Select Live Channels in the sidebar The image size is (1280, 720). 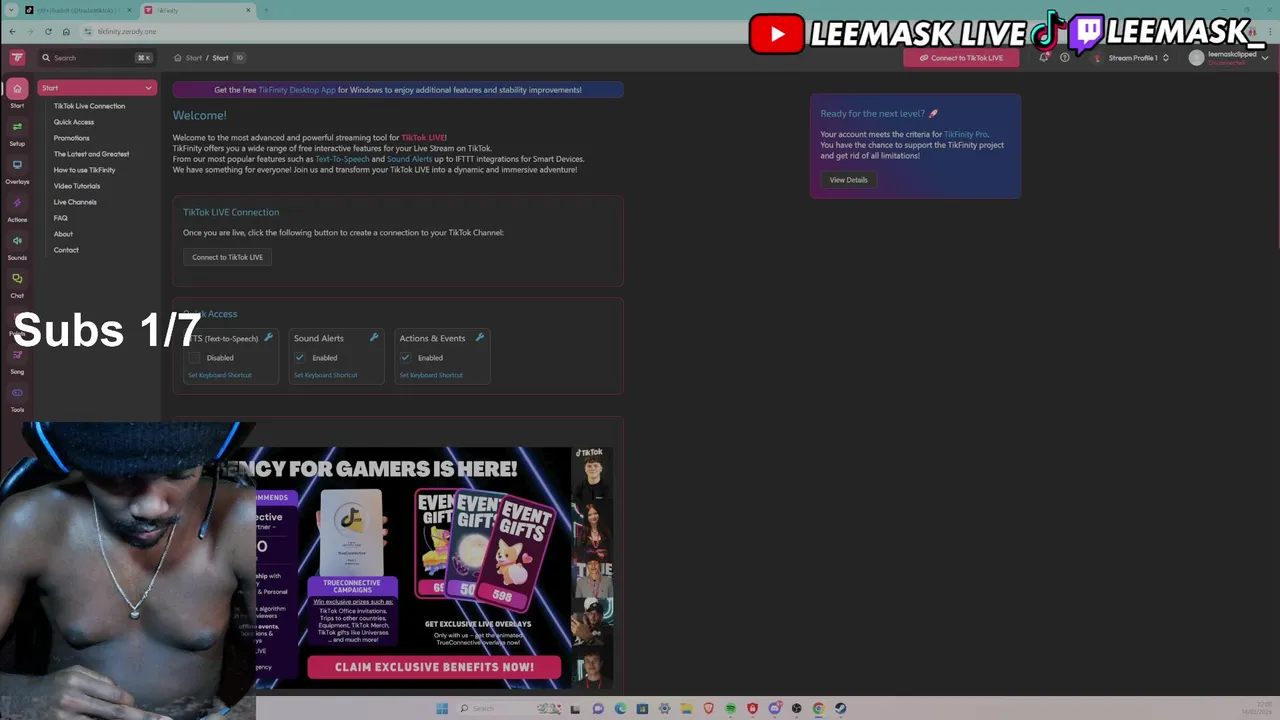click(75, 202)
